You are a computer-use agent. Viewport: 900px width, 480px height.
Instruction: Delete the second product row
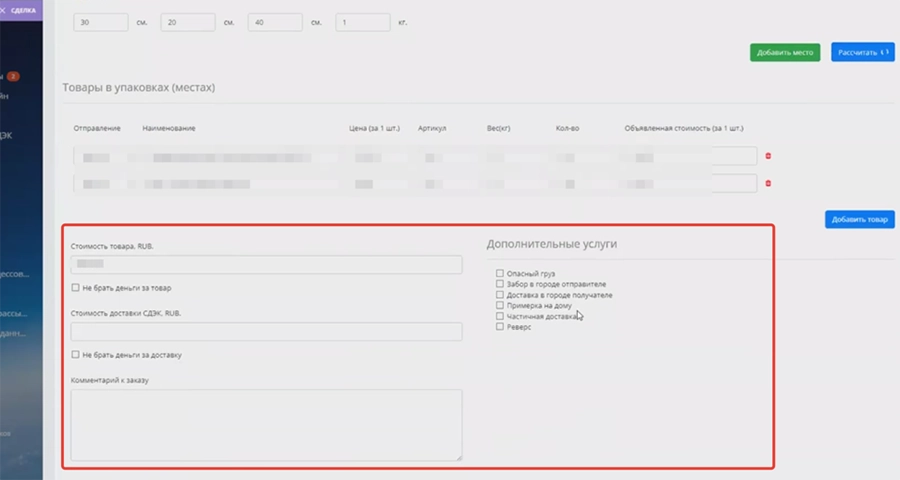tap(768, 183)
